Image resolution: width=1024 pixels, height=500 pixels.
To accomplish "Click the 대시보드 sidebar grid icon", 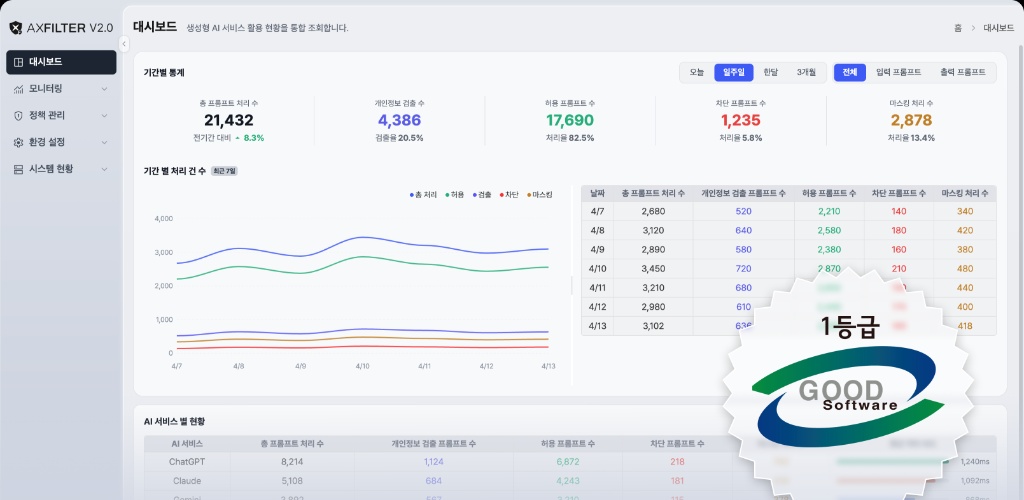I will pyautogui.click(x=18, y=62).
